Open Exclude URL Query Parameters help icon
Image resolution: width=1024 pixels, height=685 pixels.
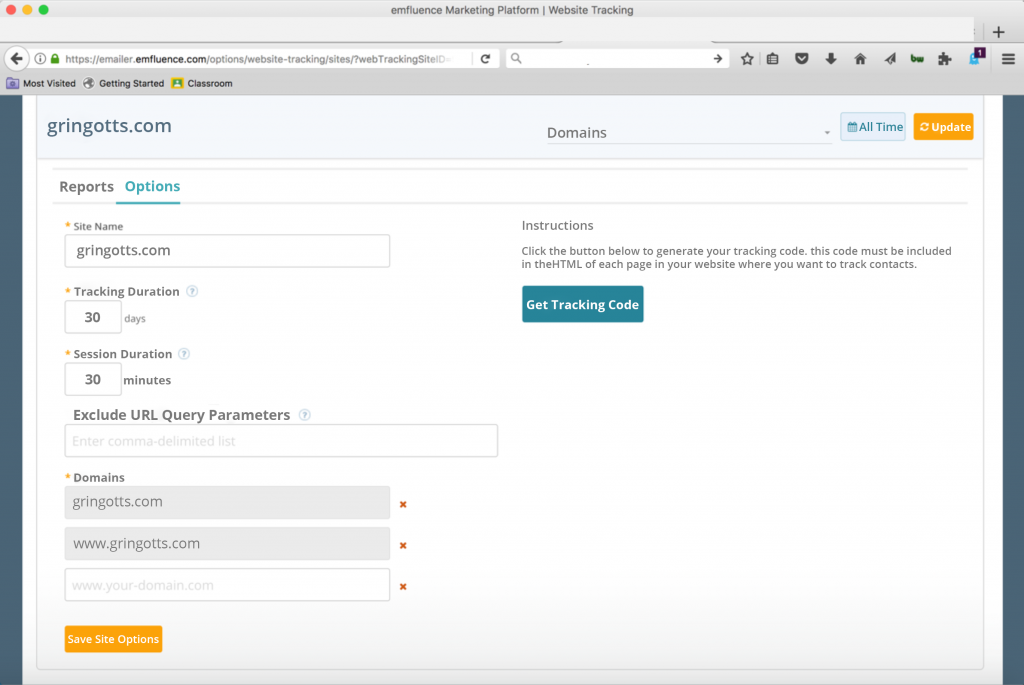pos(305,414)
